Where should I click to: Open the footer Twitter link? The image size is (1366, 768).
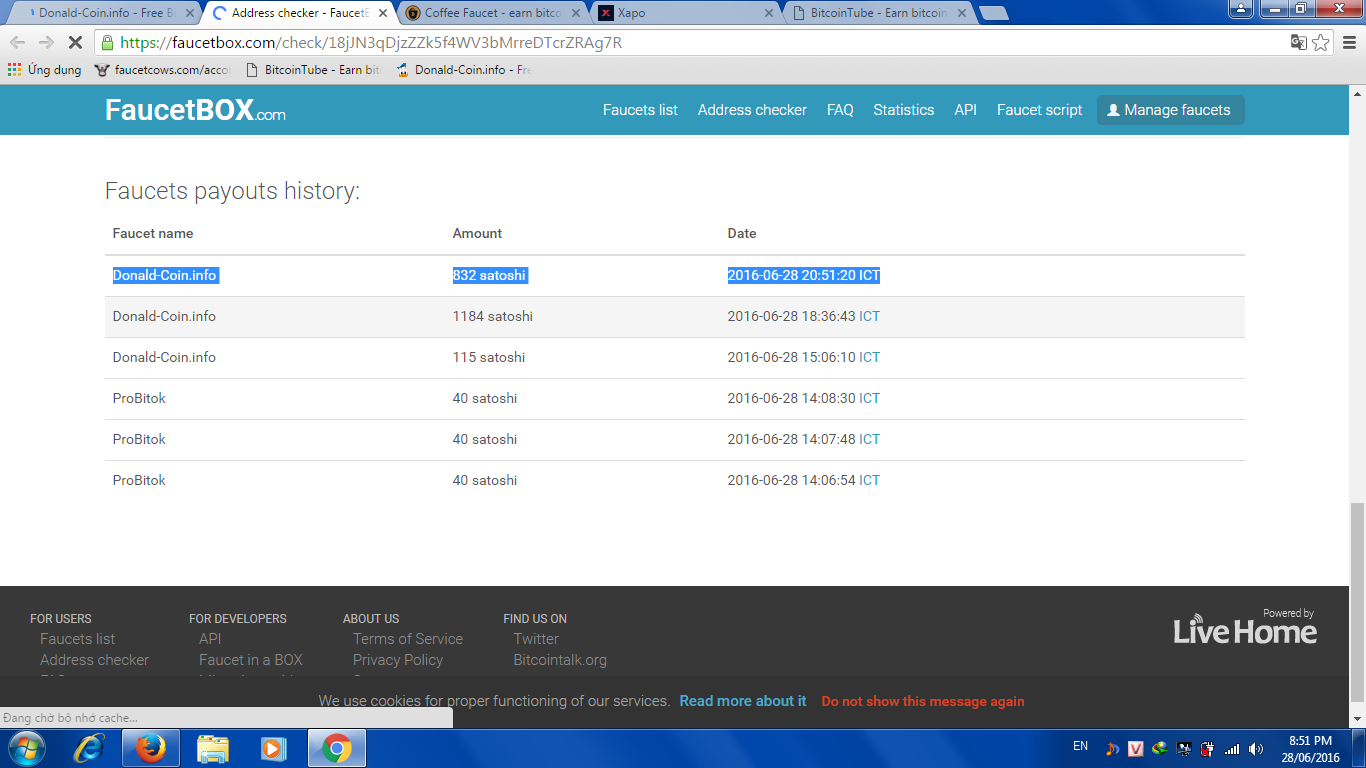(x=536, y=639)
